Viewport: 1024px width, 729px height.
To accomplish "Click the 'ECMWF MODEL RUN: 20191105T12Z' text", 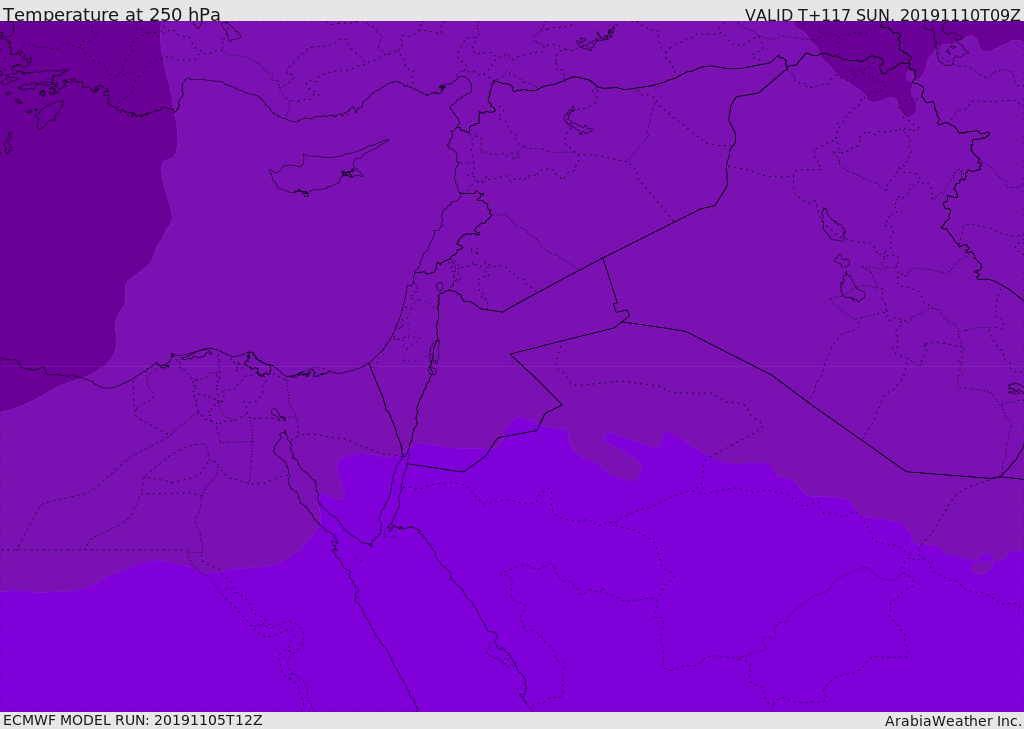I will tap(133, 720).
